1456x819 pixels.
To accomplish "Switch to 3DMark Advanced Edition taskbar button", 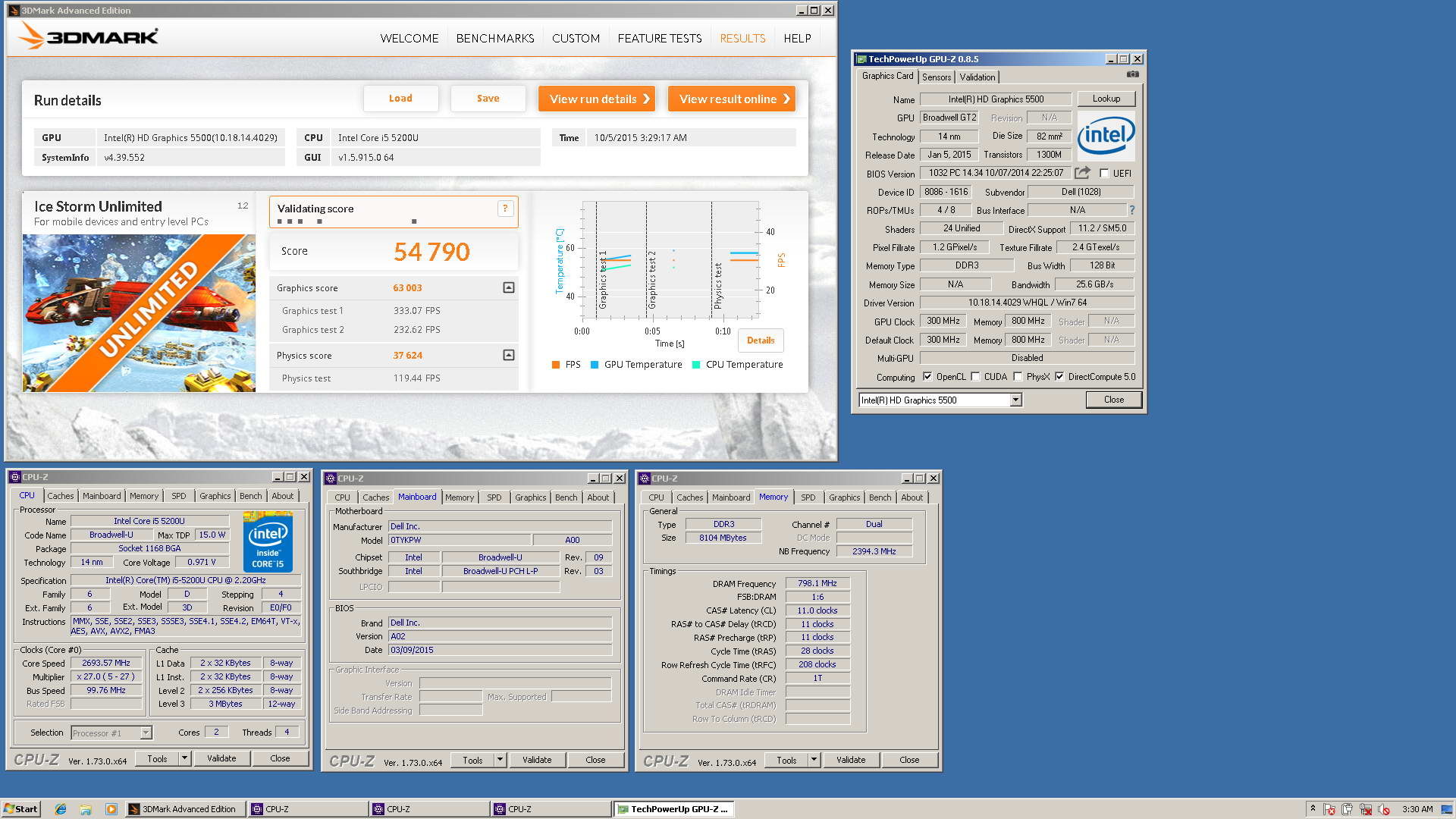I will (x=185, y=809).
